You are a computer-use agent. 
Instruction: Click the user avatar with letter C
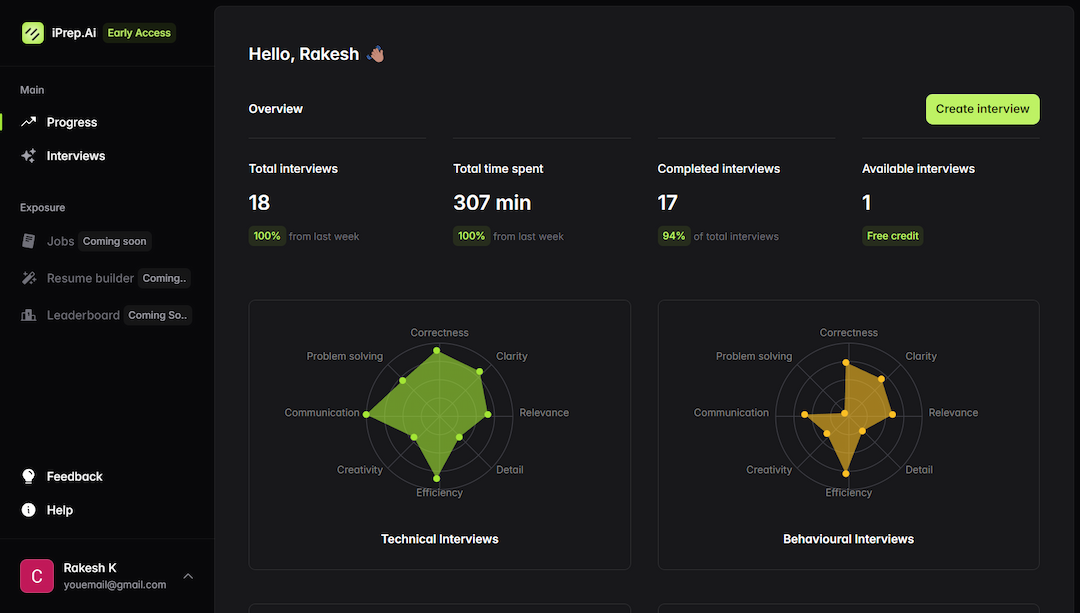click(37, 576)
